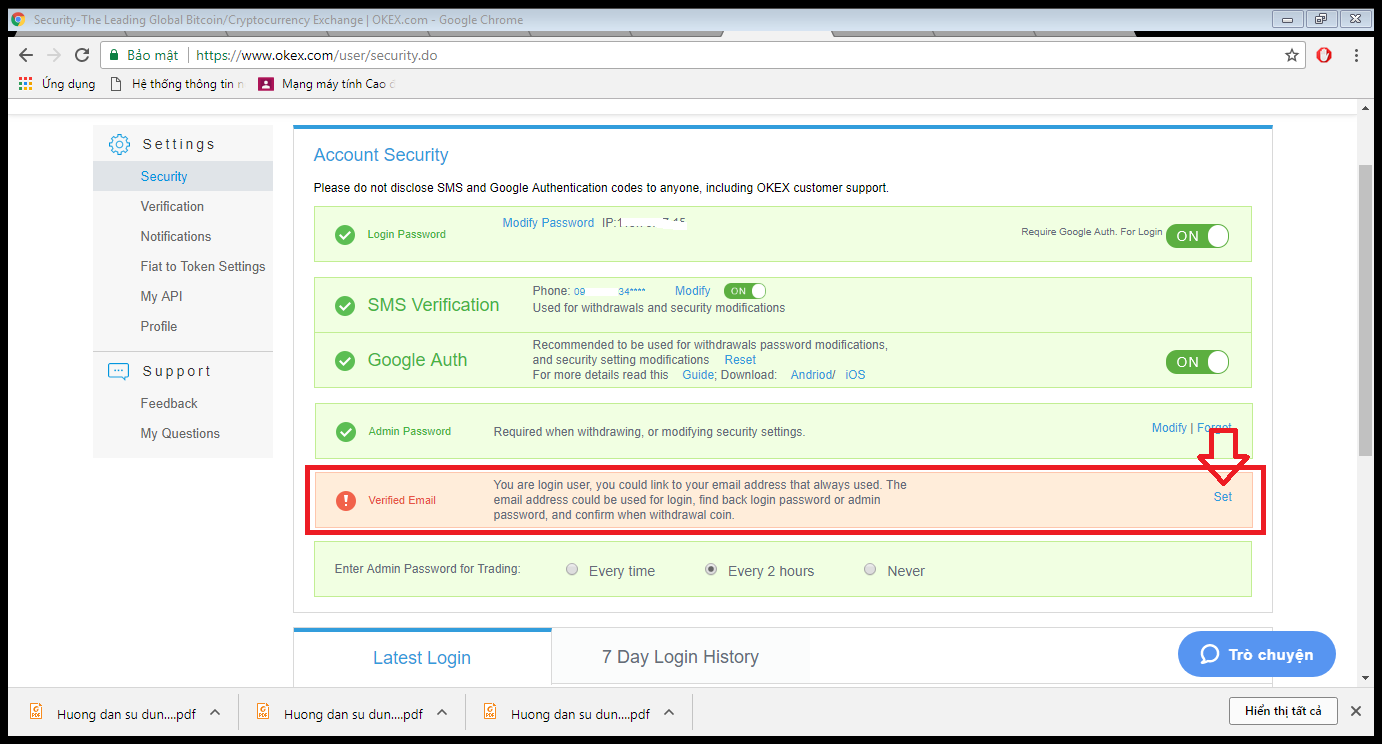
Task: Click the browser back arrow
Action: (x=26, y=55)
